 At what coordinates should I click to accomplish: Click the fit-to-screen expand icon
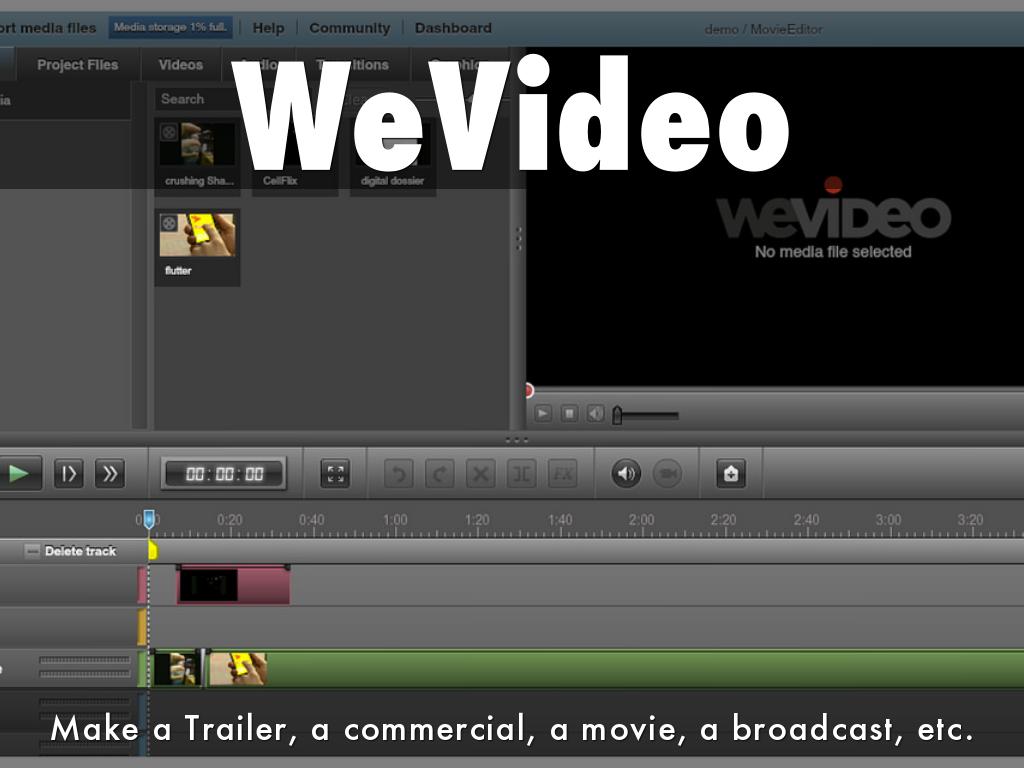335,473
